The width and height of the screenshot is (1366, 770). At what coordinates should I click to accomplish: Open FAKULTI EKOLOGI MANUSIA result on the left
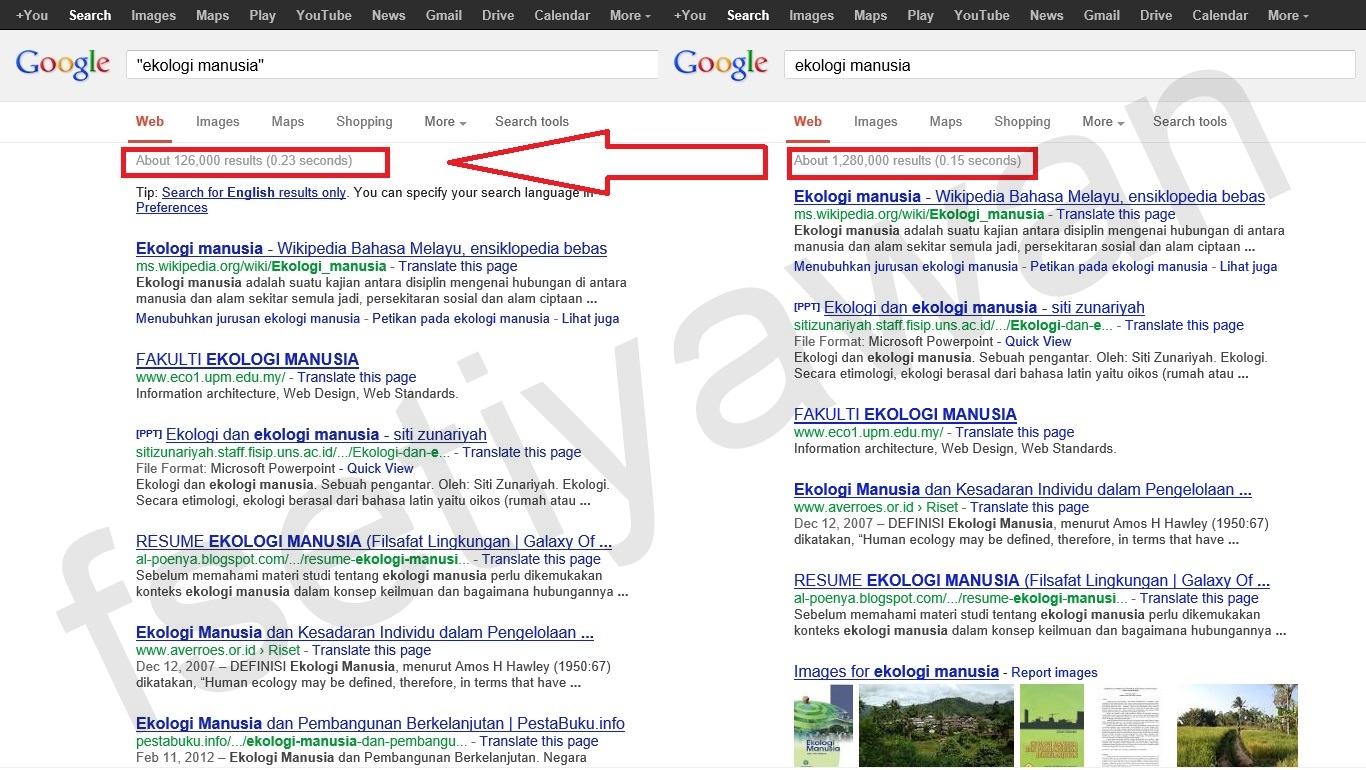(247, 359)
